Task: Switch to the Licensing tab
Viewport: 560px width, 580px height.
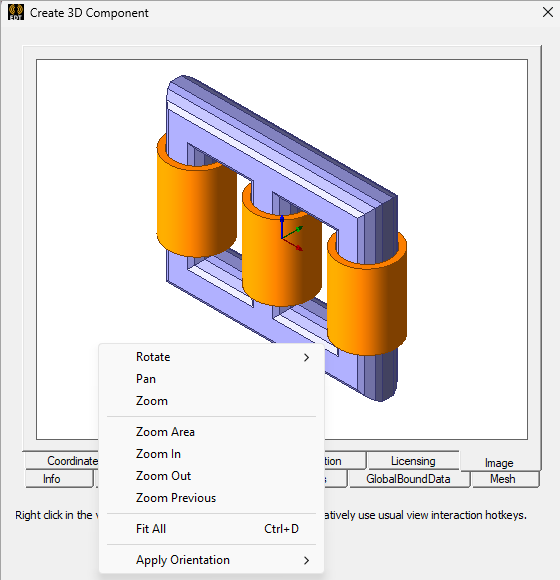Action: click(x=413, y=461)
